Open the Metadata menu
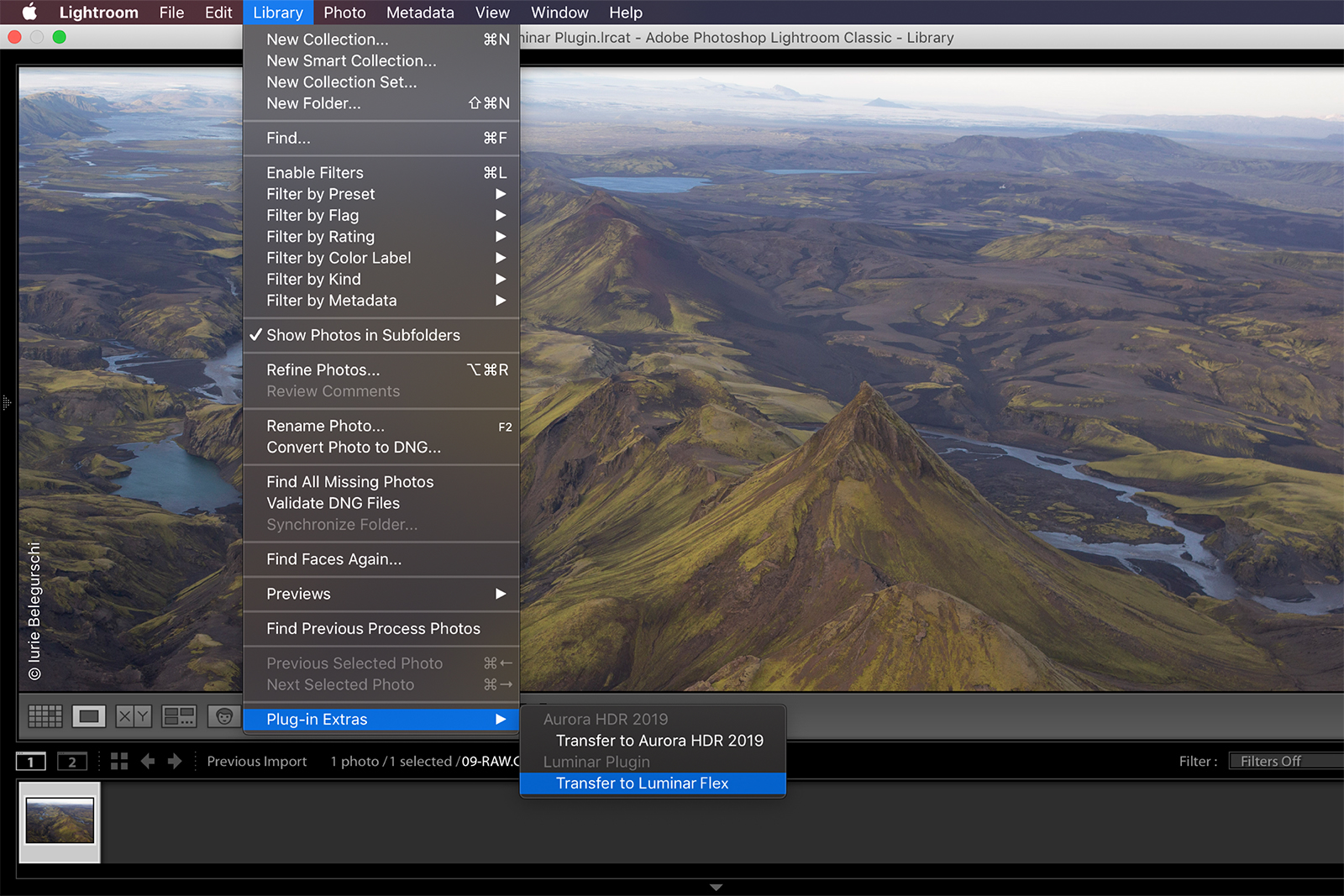1344x896 pixels. (x=420, y=13)
